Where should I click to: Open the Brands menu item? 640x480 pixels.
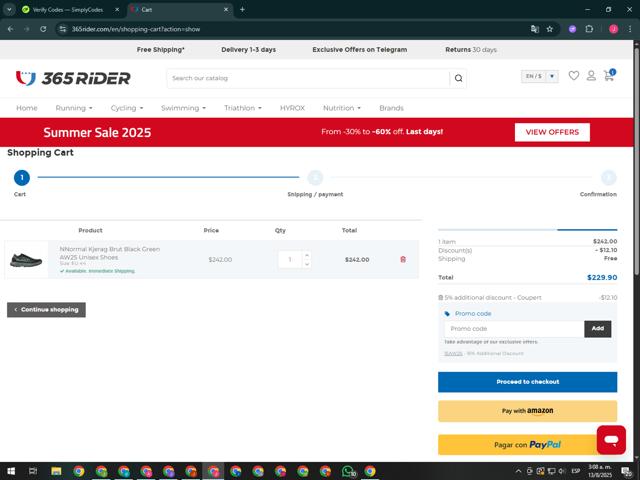391,108
